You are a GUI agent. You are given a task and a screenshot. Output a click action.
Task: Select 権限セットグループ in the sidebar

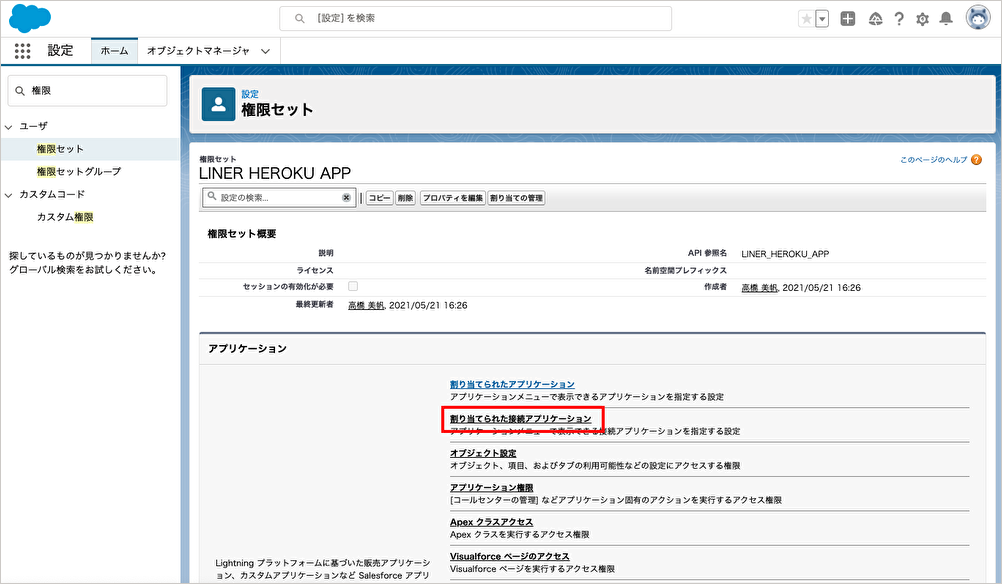click(79, 171)
